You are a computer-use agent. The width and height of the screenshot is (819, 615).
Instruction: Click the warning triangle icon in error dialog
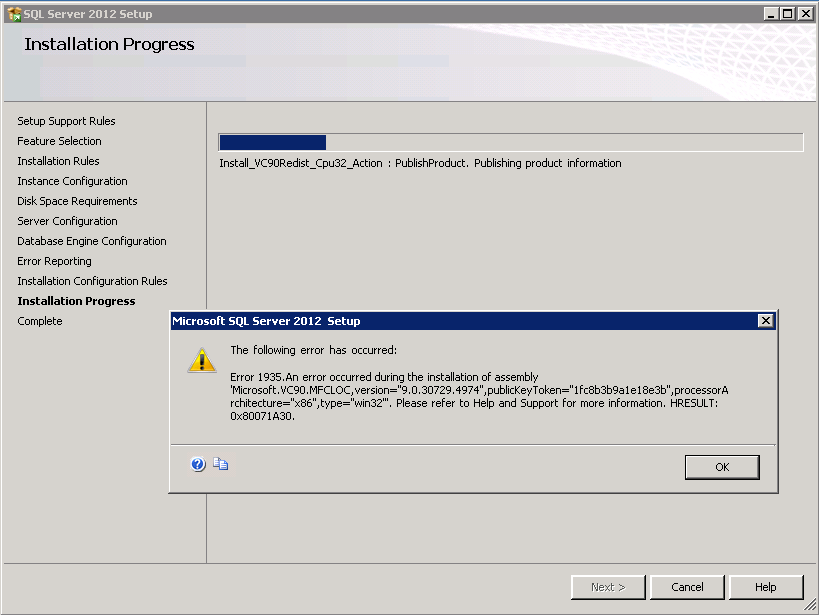click(x=202, y=360)
